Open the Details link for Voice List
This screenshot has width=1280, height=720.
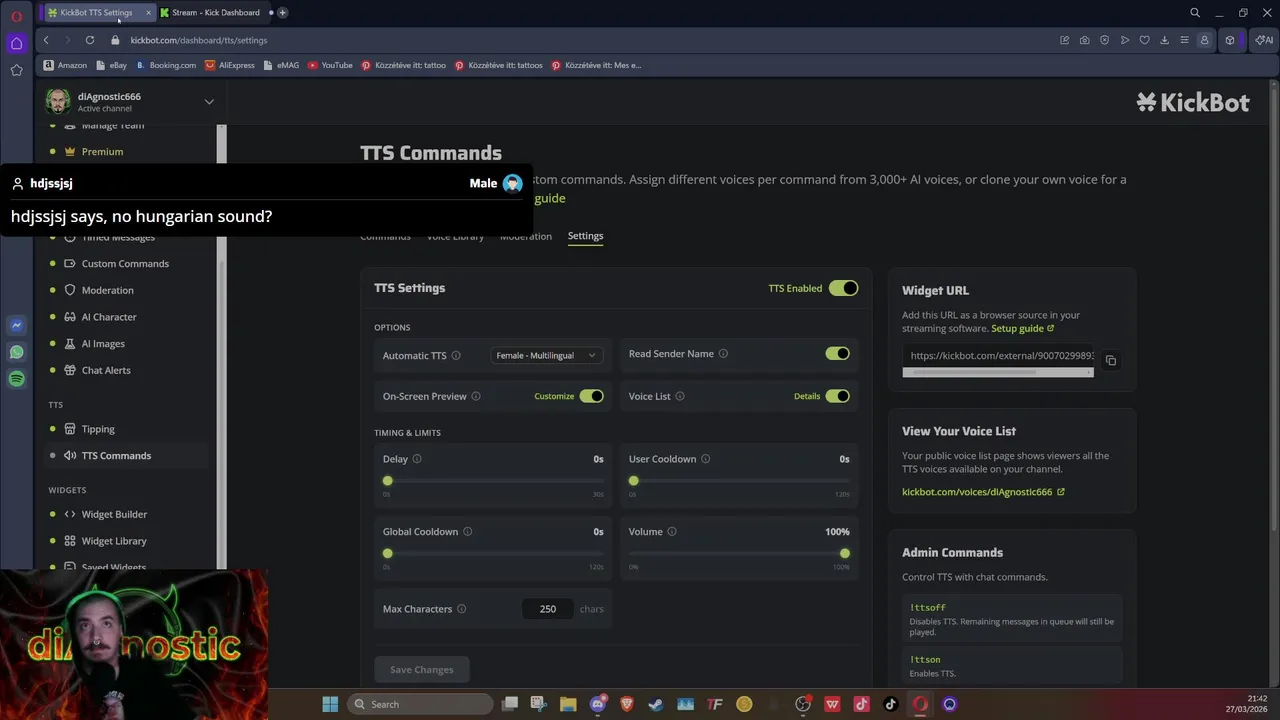807,396
